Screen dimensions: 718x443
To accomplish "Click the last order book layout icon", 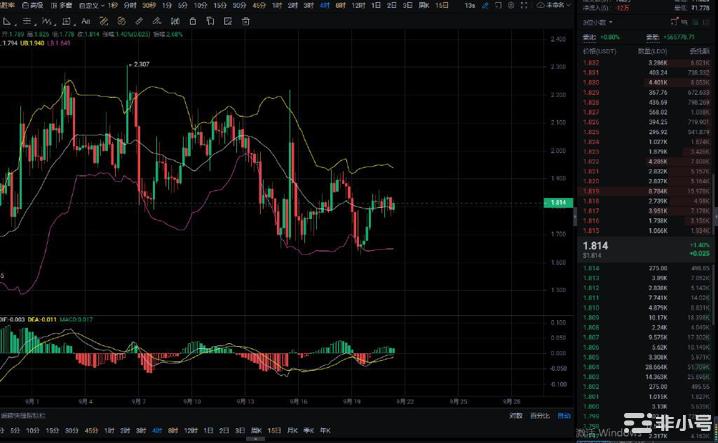I will [x=707, y=22].
